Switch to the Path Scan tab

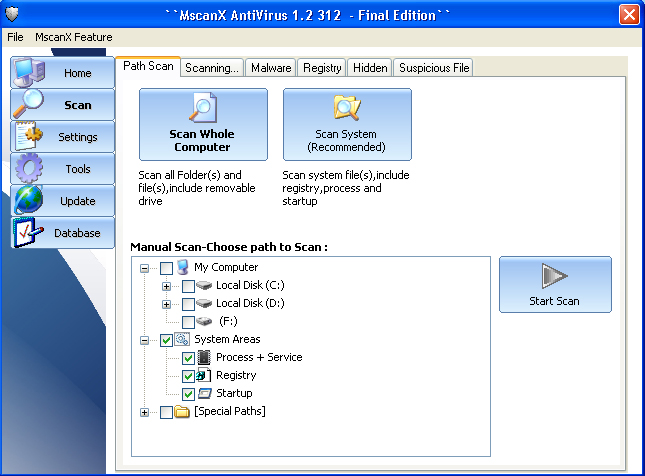[x=148, y=66]
